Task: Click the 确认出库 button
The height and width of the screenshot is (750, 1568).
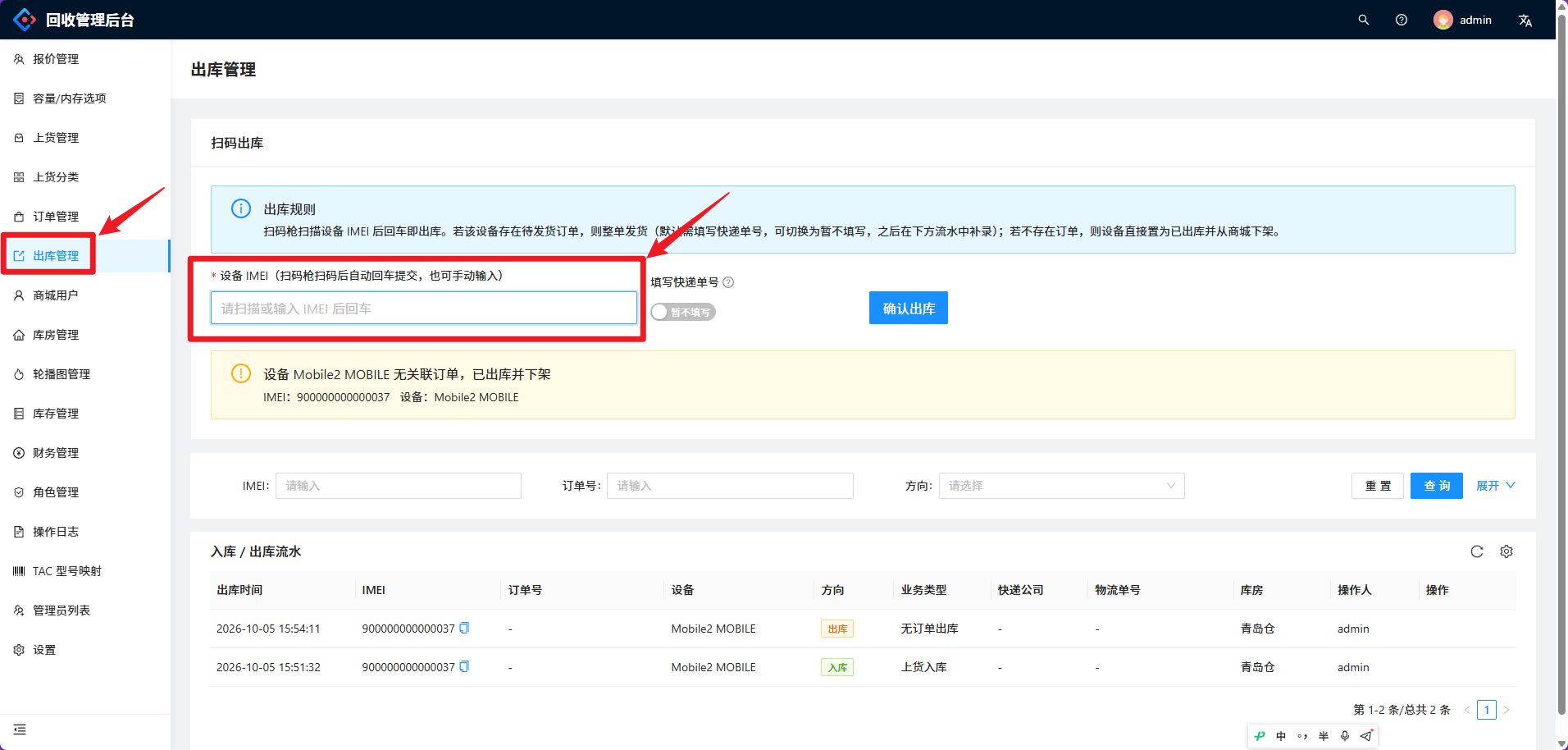Action: point(909,308)
